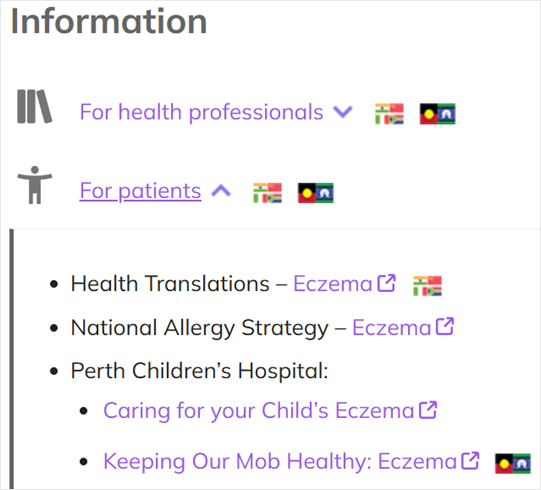
Task: Click multicultural flags icon next to For patients
Action: (267, 193)
